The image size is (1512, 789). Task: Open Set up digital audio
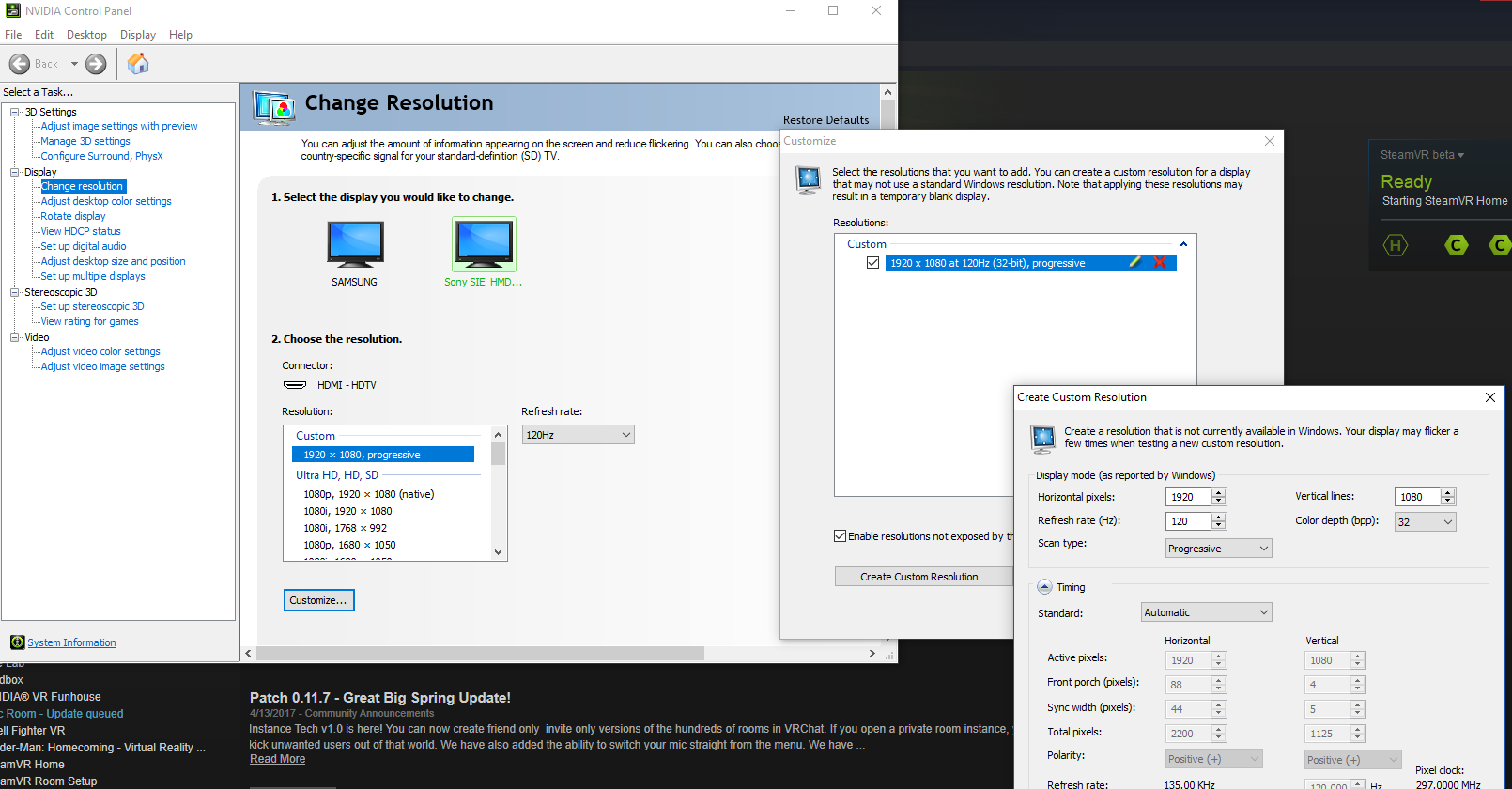click(x=84, y=246)
